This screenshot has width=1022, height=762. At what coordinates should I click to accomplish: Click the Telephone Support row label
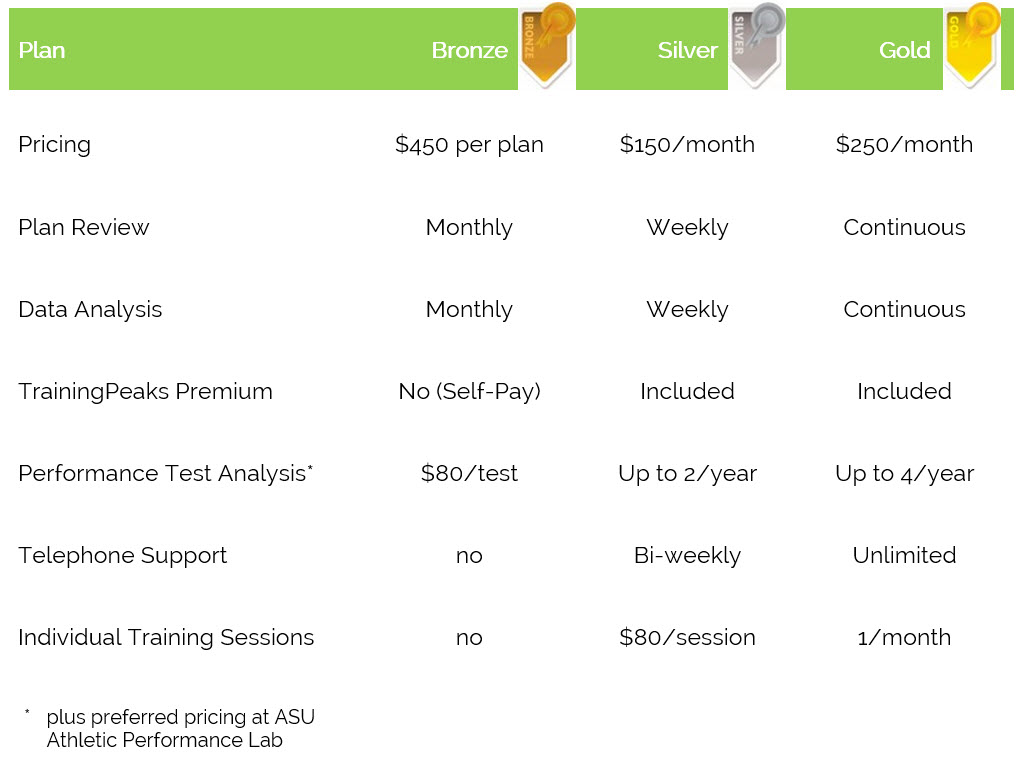(x=123, y=555)
